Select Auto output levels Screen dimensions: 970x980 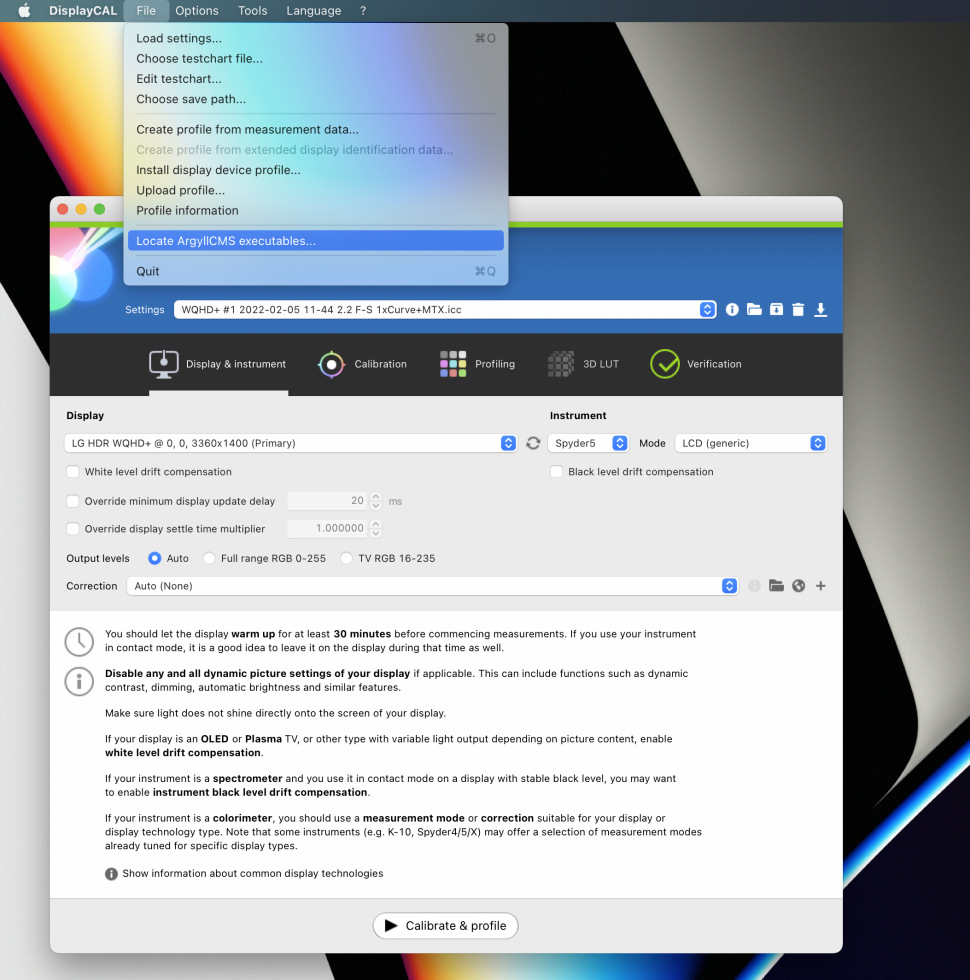(154, 558)
